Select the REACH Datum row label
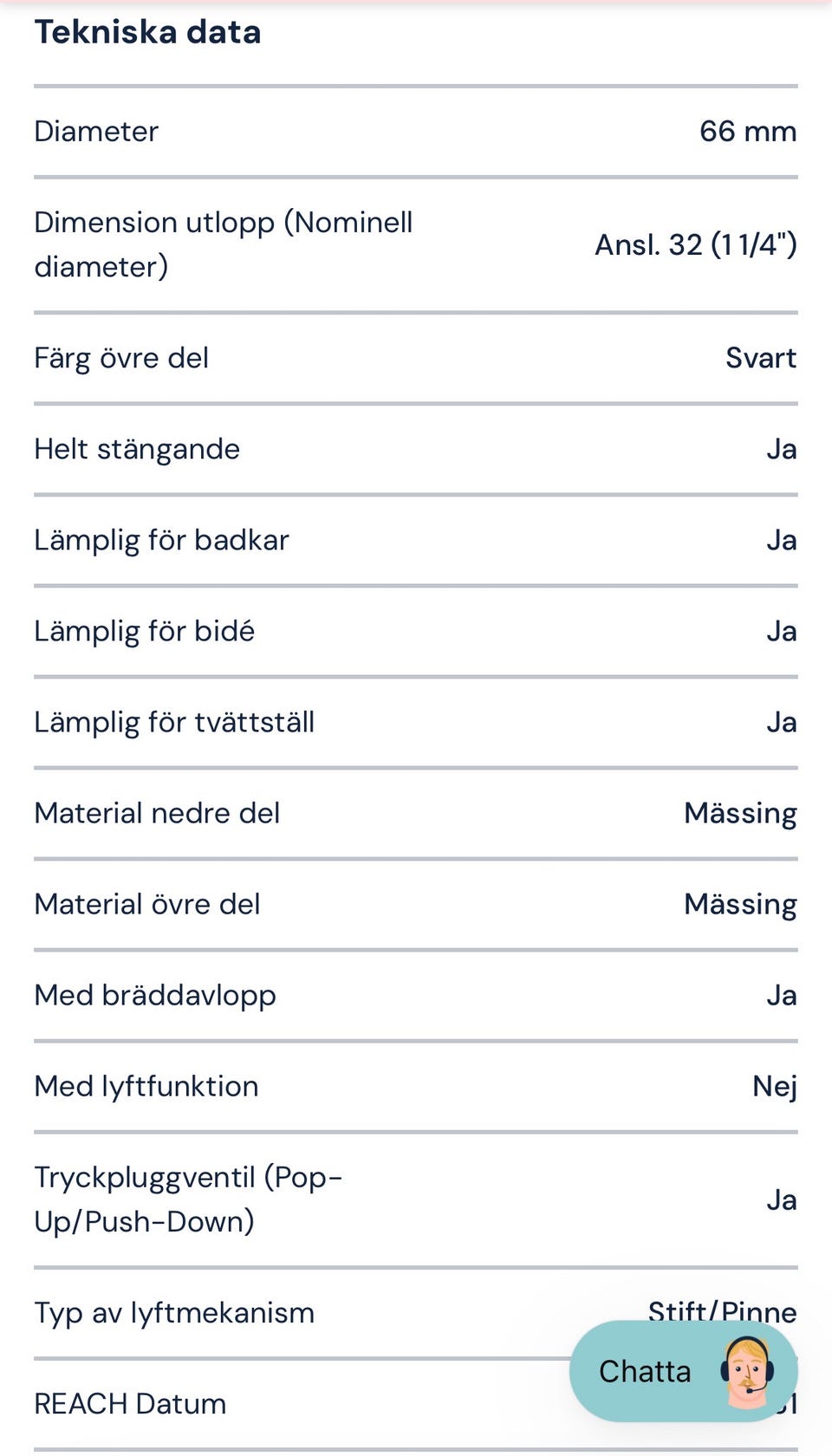Viewport: 832px width, 1456px height. [x=130, y=1404]
